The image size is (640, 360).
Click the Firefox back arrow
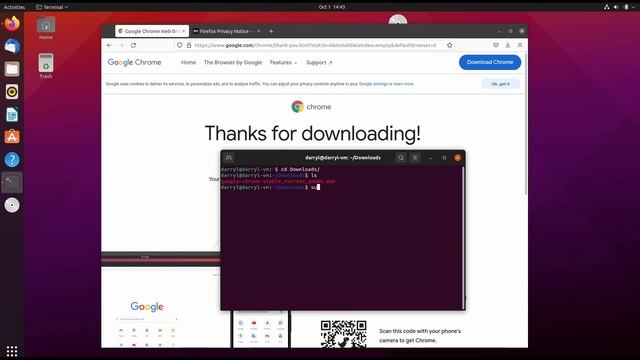pos(109,45)
